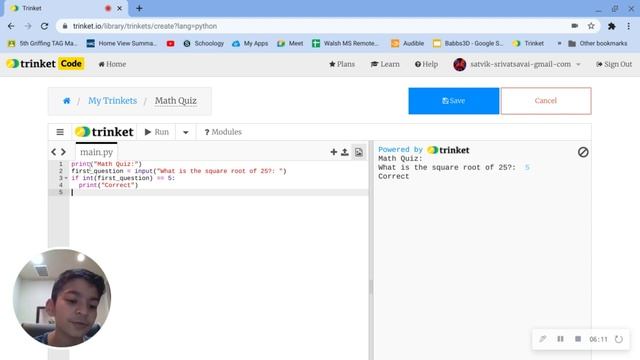Open the browser extensions puzzle icon
Image resolution: width=640 pixels, height=360 pixels.
click(611, 26)
